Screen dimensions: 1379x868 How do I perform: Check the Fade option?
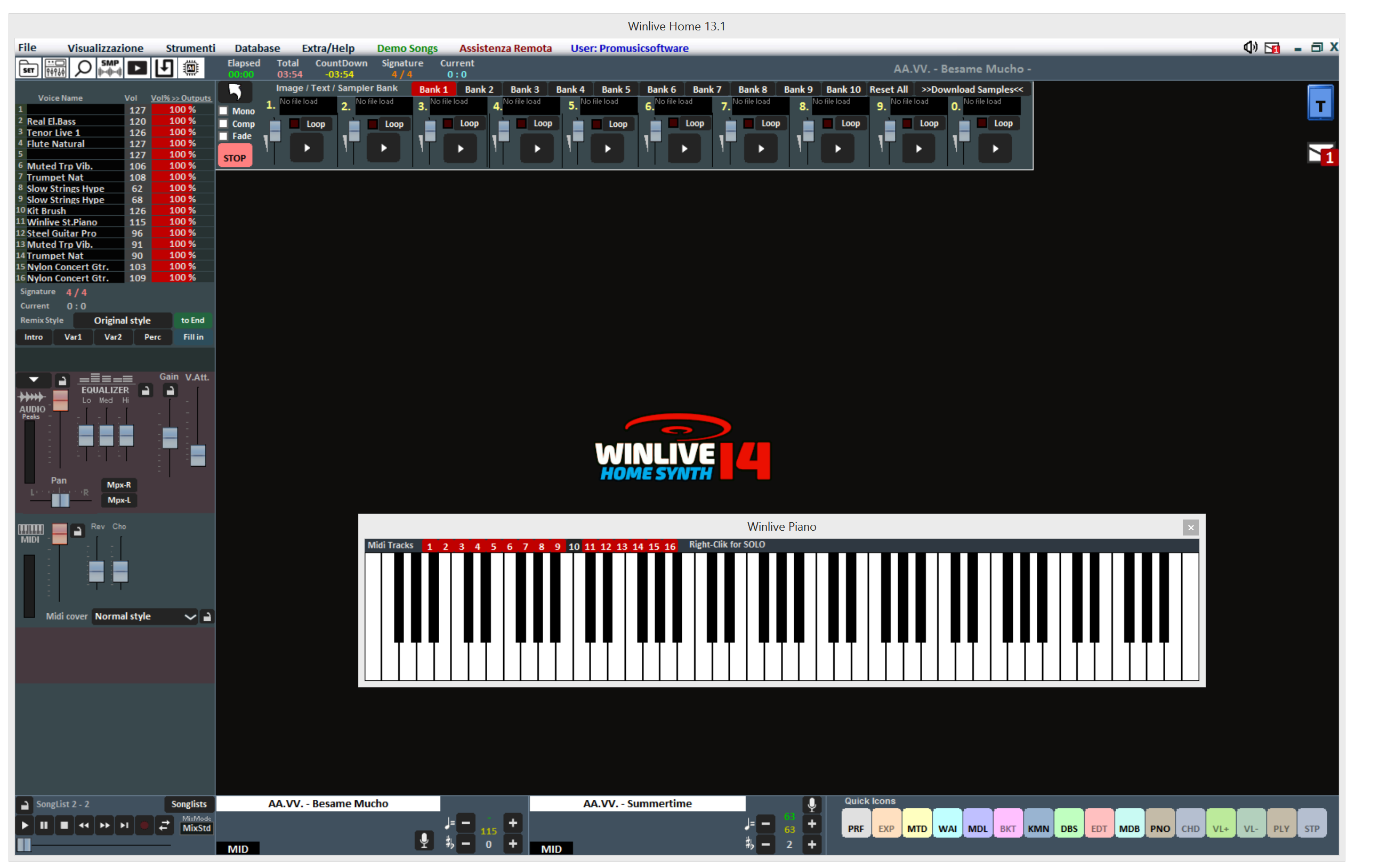(x=224, y=136)
